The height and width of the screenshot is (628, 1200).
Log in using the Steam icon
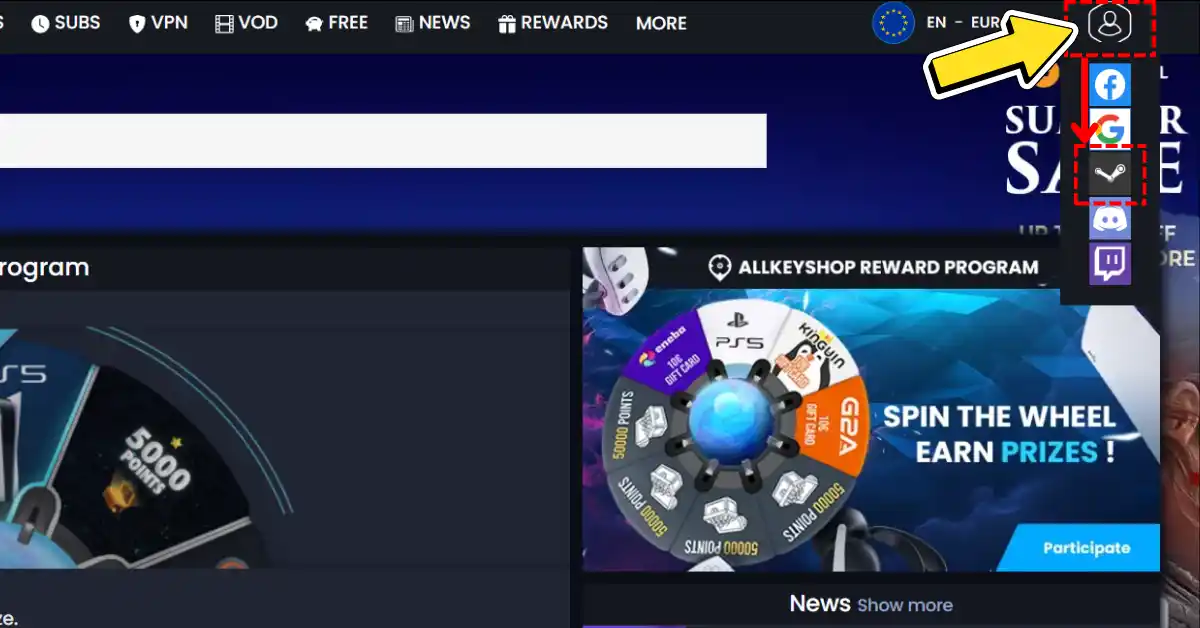1110,174
